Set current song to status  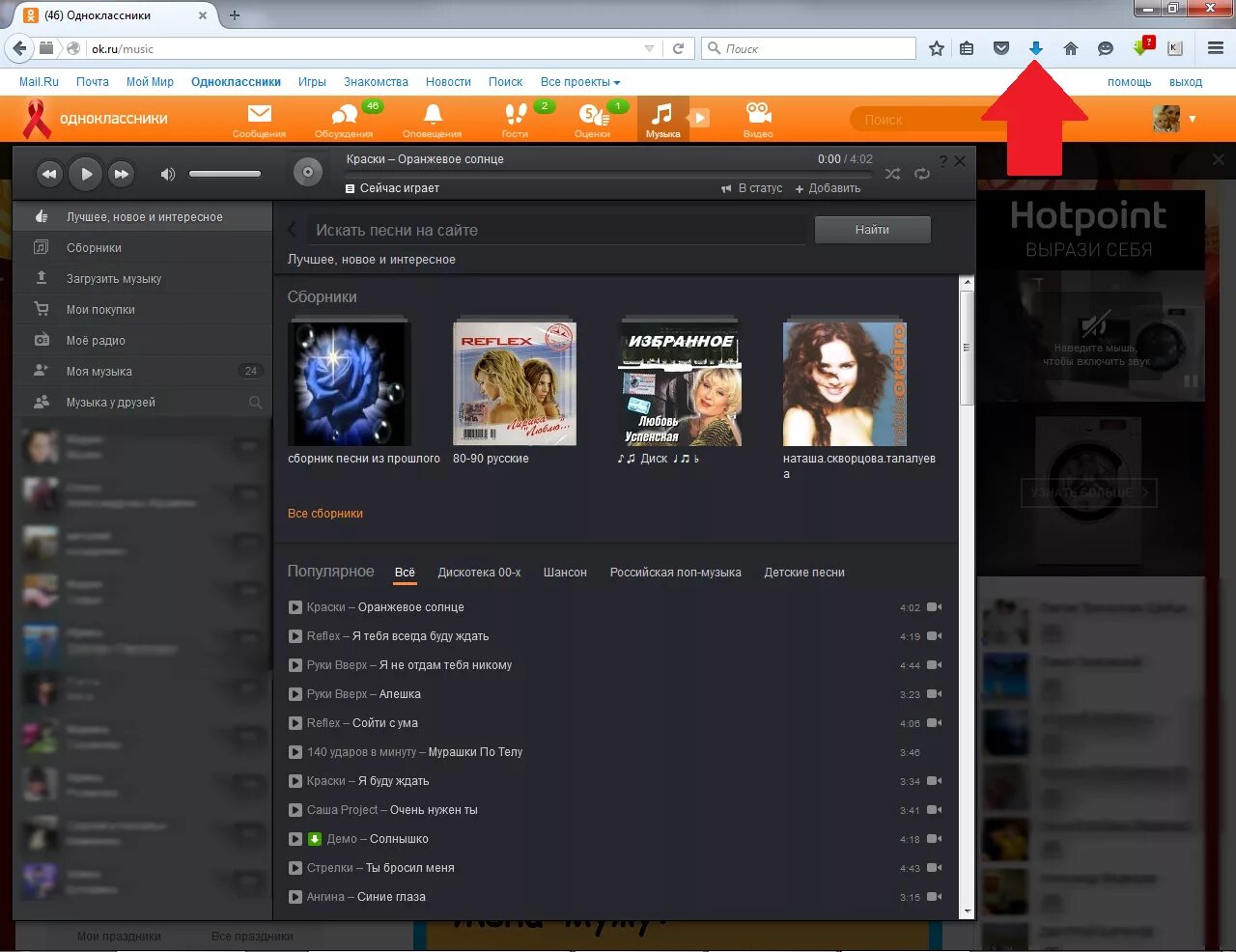point(752,188)
